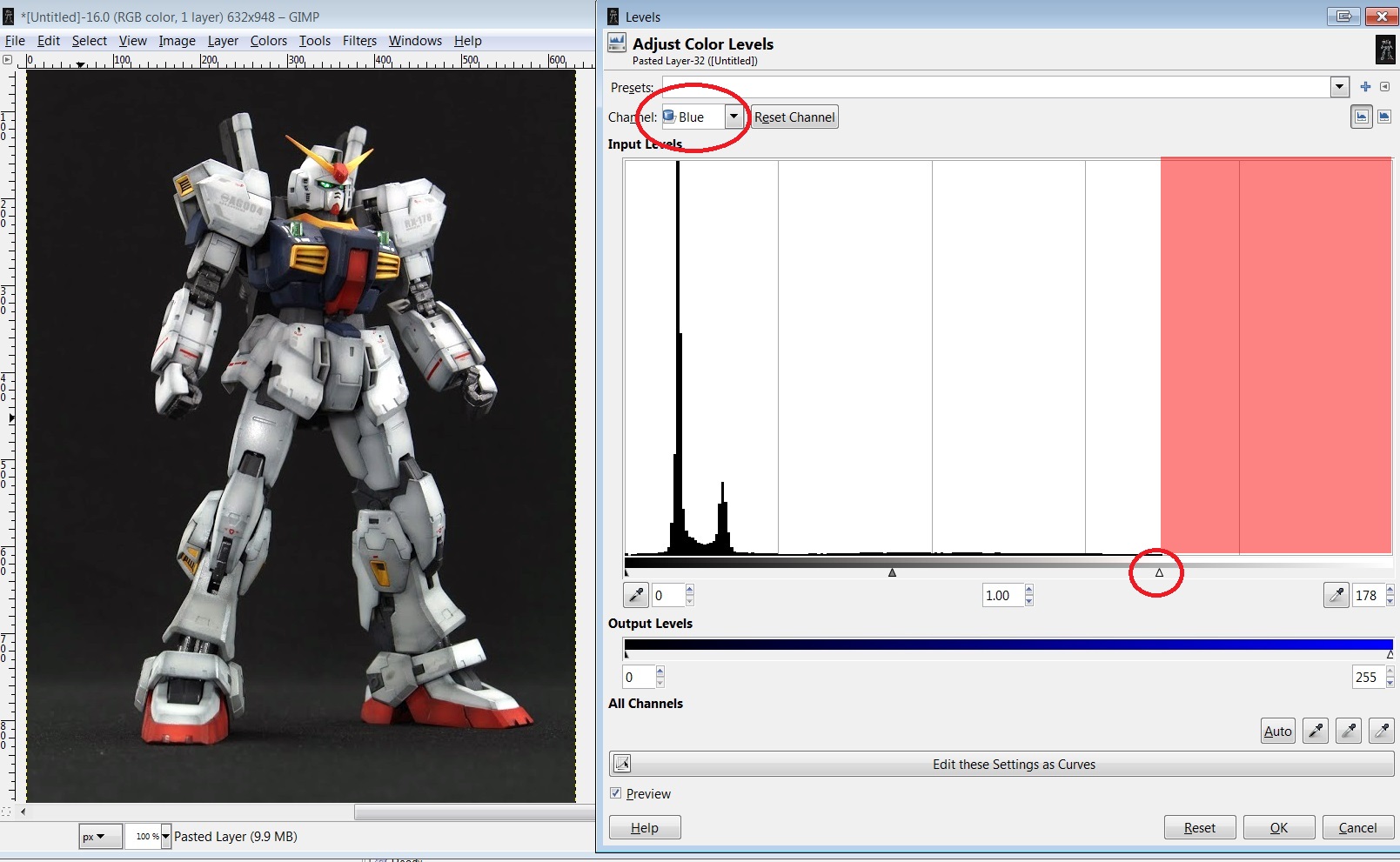The height and width of the screenshot is (862, 1400).
Task: Open the px units dropdown
Action: 99,837
